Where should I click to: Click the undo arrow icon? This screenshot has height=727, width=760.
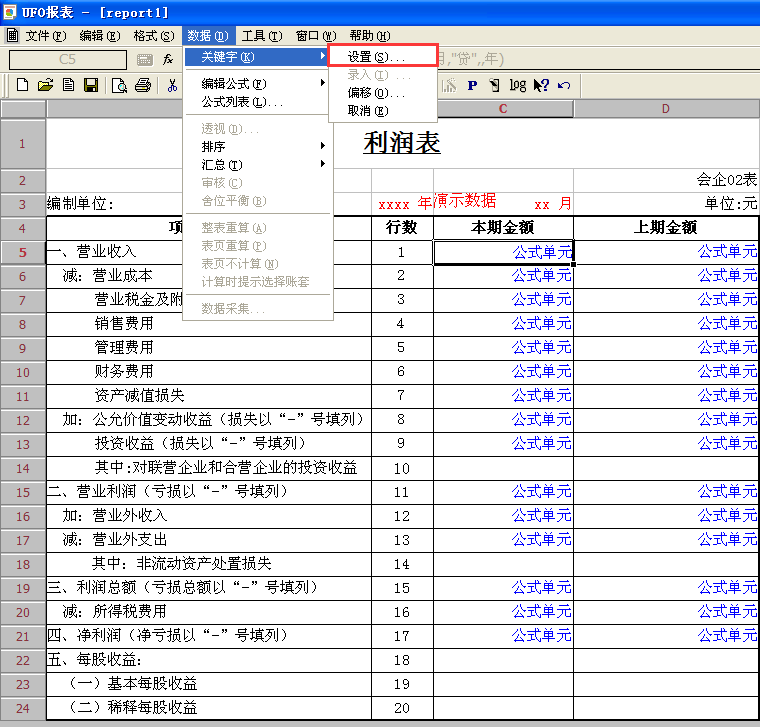click(564, 86)
